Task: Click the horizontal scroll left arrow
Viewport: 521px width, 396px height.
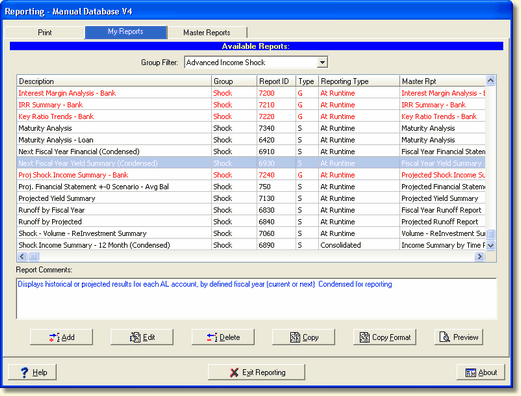Action: (22, 256)
